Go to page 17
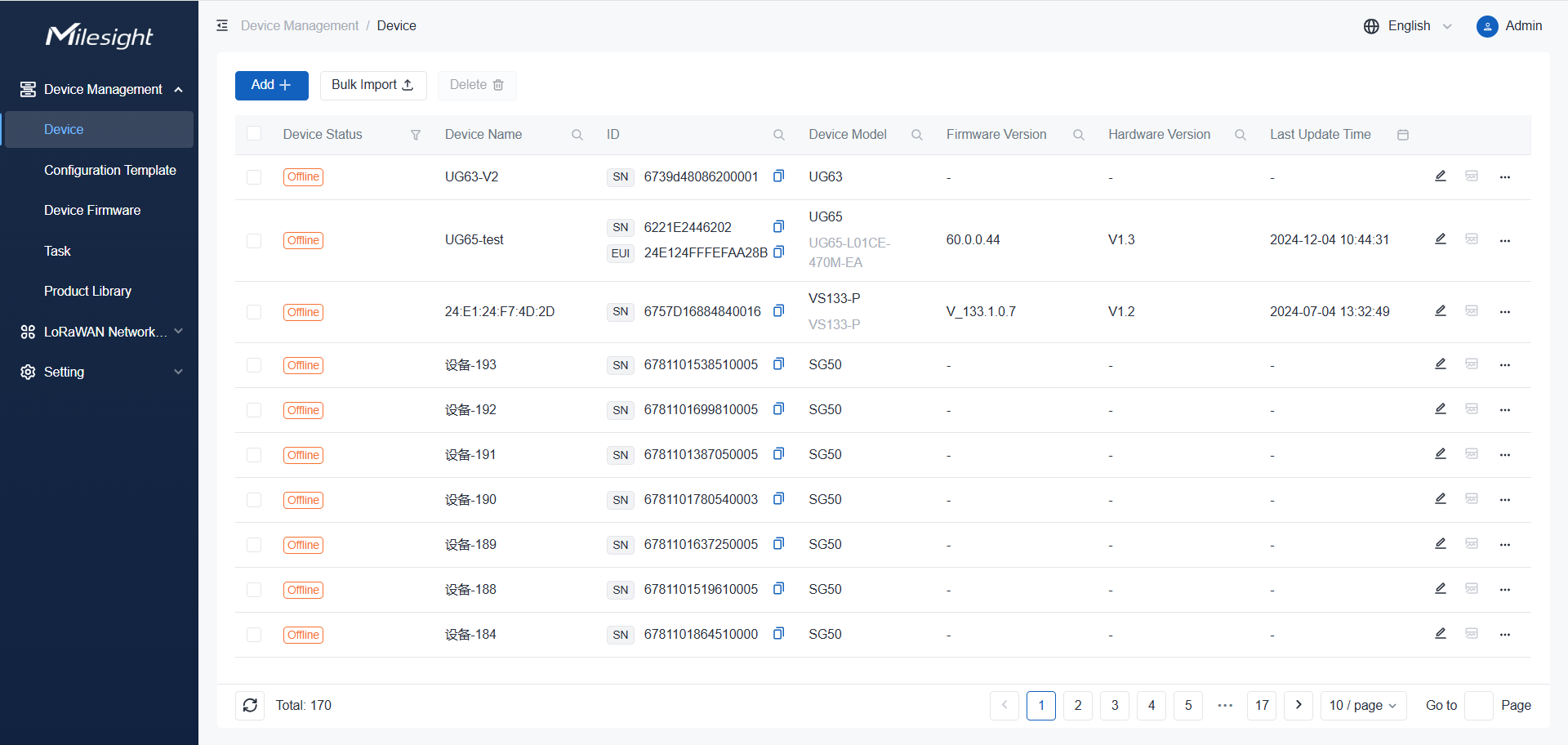The image size is (1568, 745). (x=1262, y=705)
